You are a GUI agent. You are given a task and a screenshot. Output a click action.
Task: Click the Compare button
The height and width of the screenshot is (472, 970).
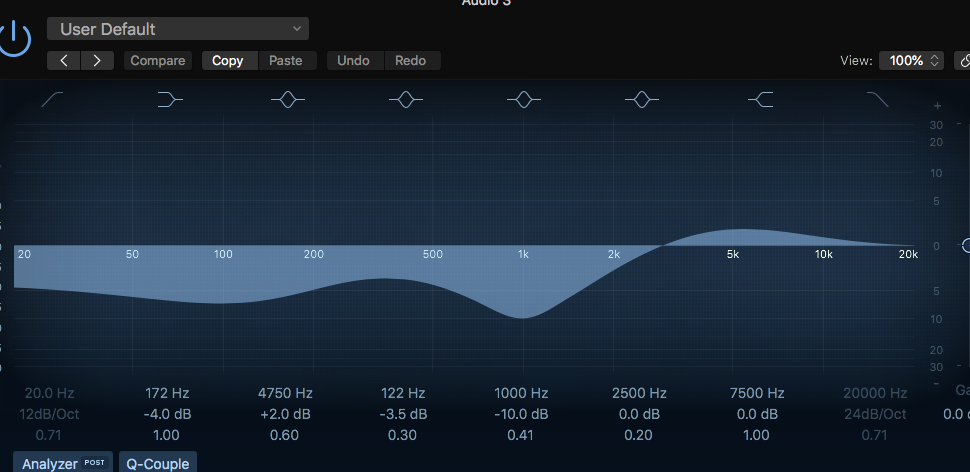pyautogui.click(x=157, y=61)
